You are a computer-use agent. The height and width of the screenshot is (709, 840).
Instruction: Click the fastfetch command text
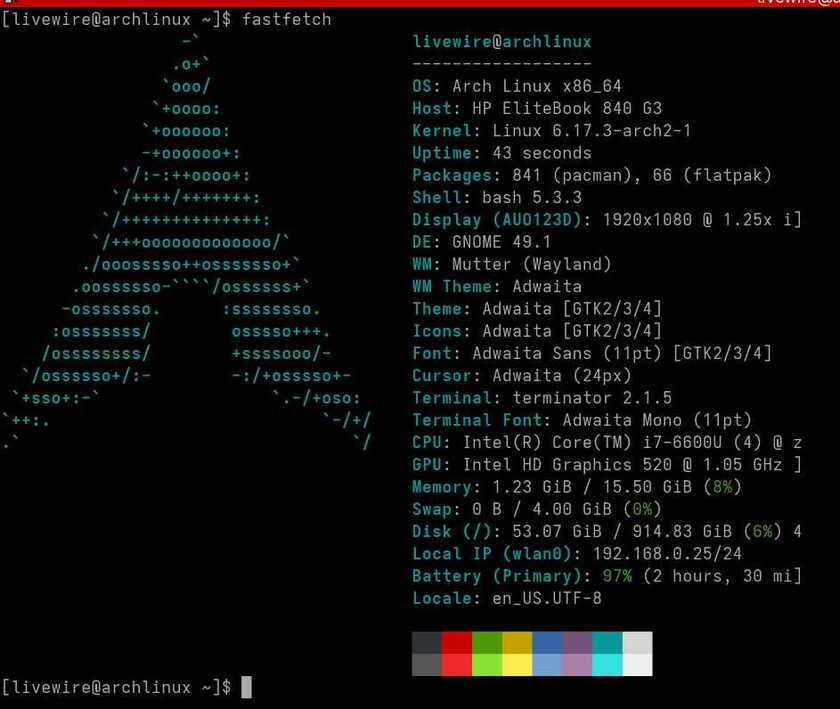287,19
